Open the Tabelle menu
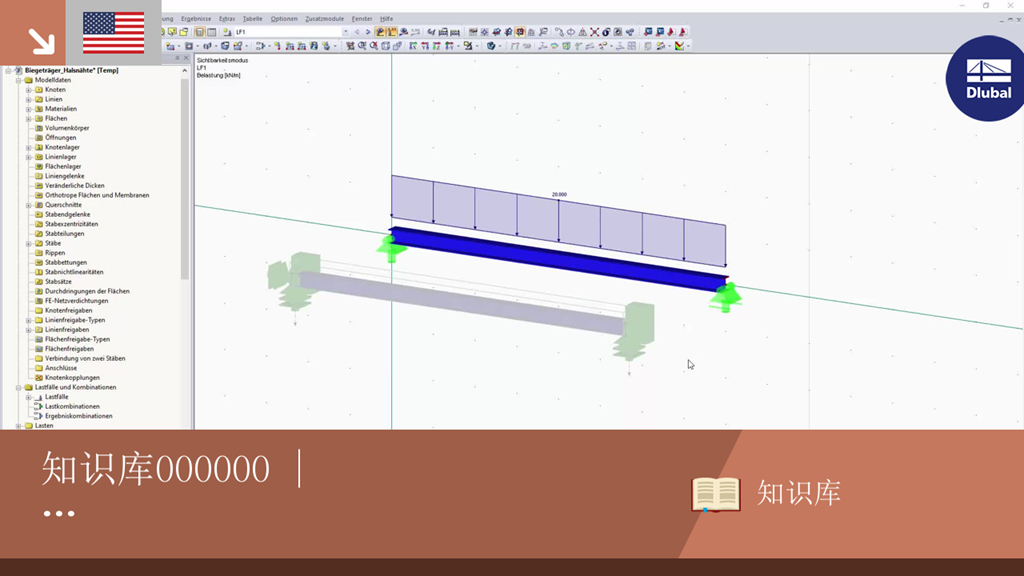Screen dimensions: 1024x576 252,19
